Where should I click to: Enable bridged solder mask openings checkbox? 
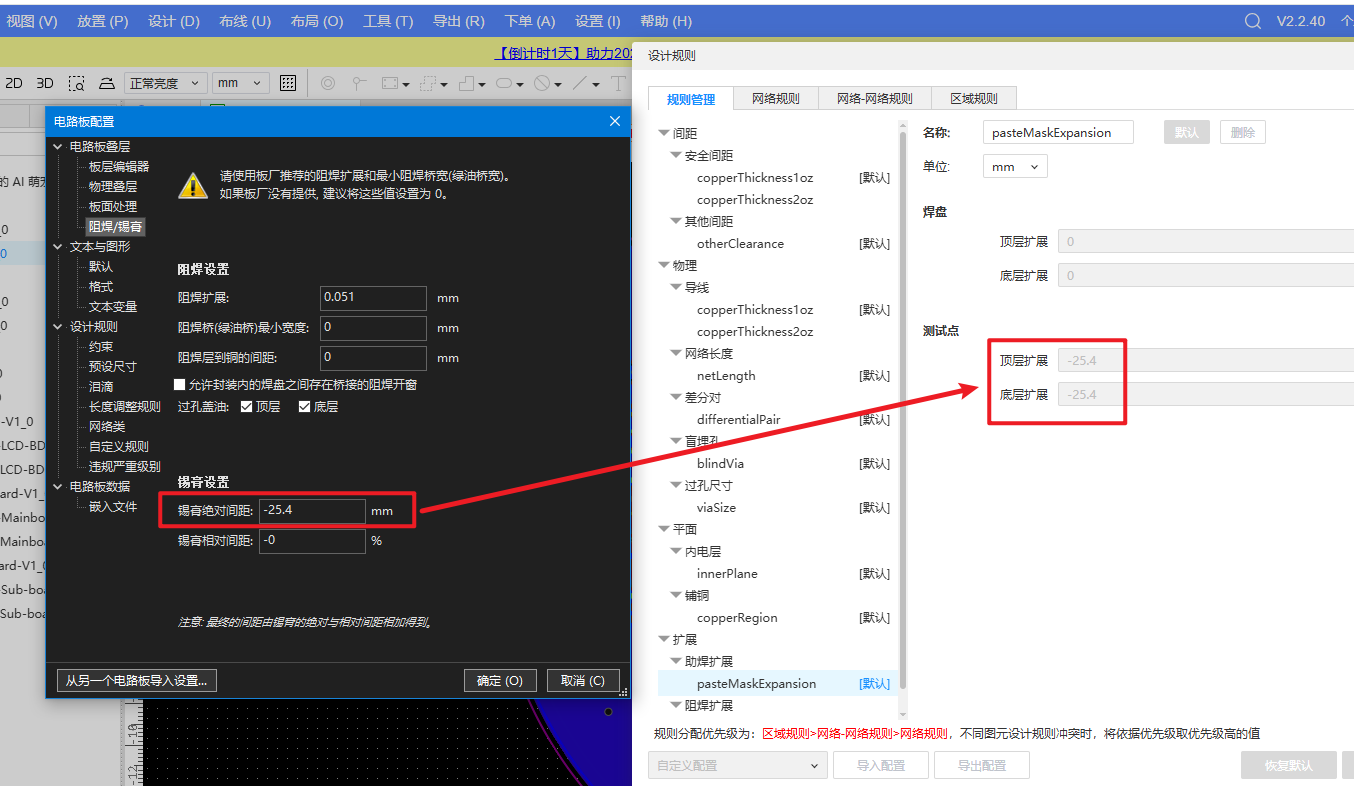point(180,384)
